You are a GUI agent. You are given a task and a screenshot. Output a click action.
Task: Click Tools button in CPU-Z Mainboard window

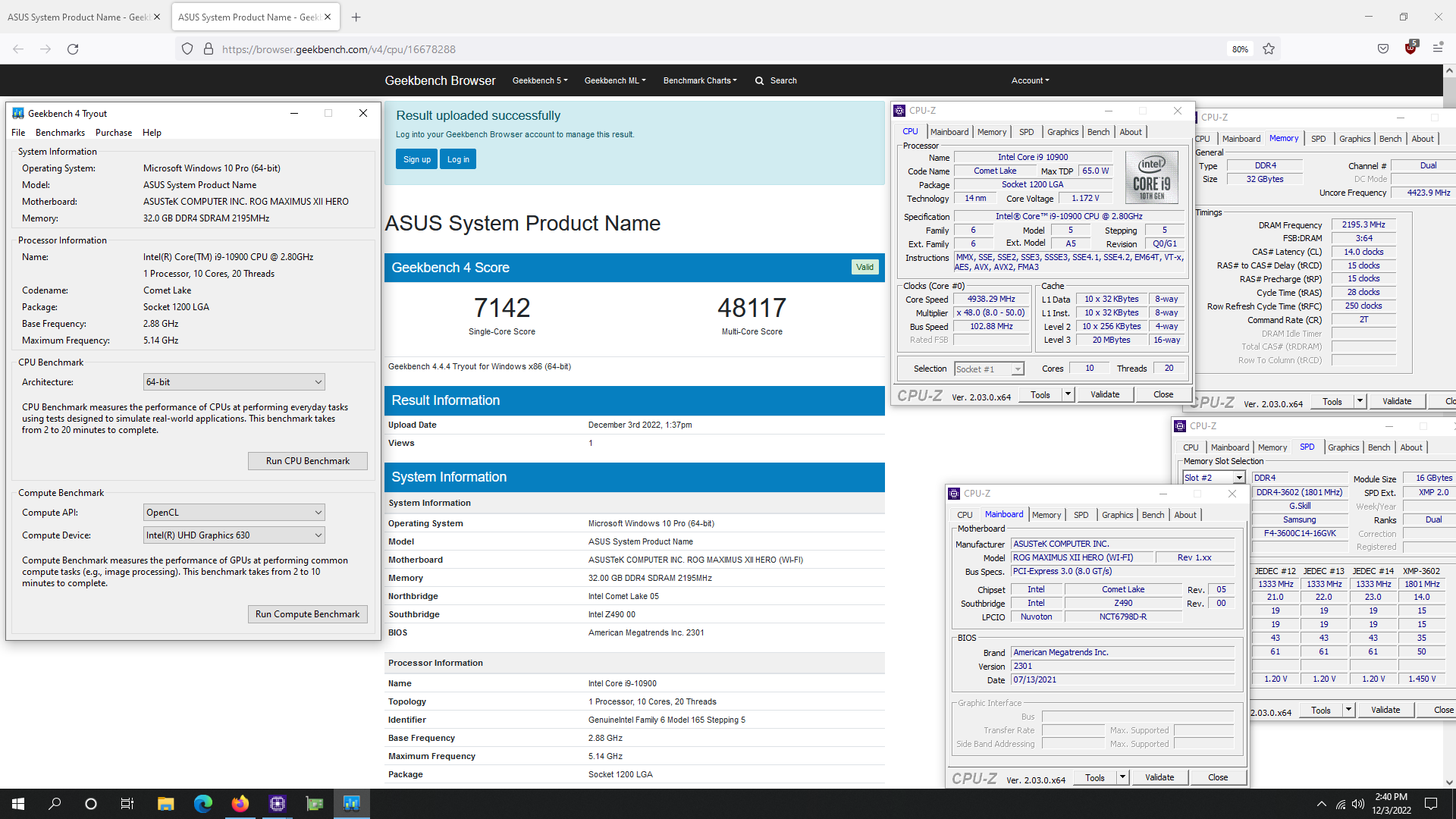(1094, 777)
